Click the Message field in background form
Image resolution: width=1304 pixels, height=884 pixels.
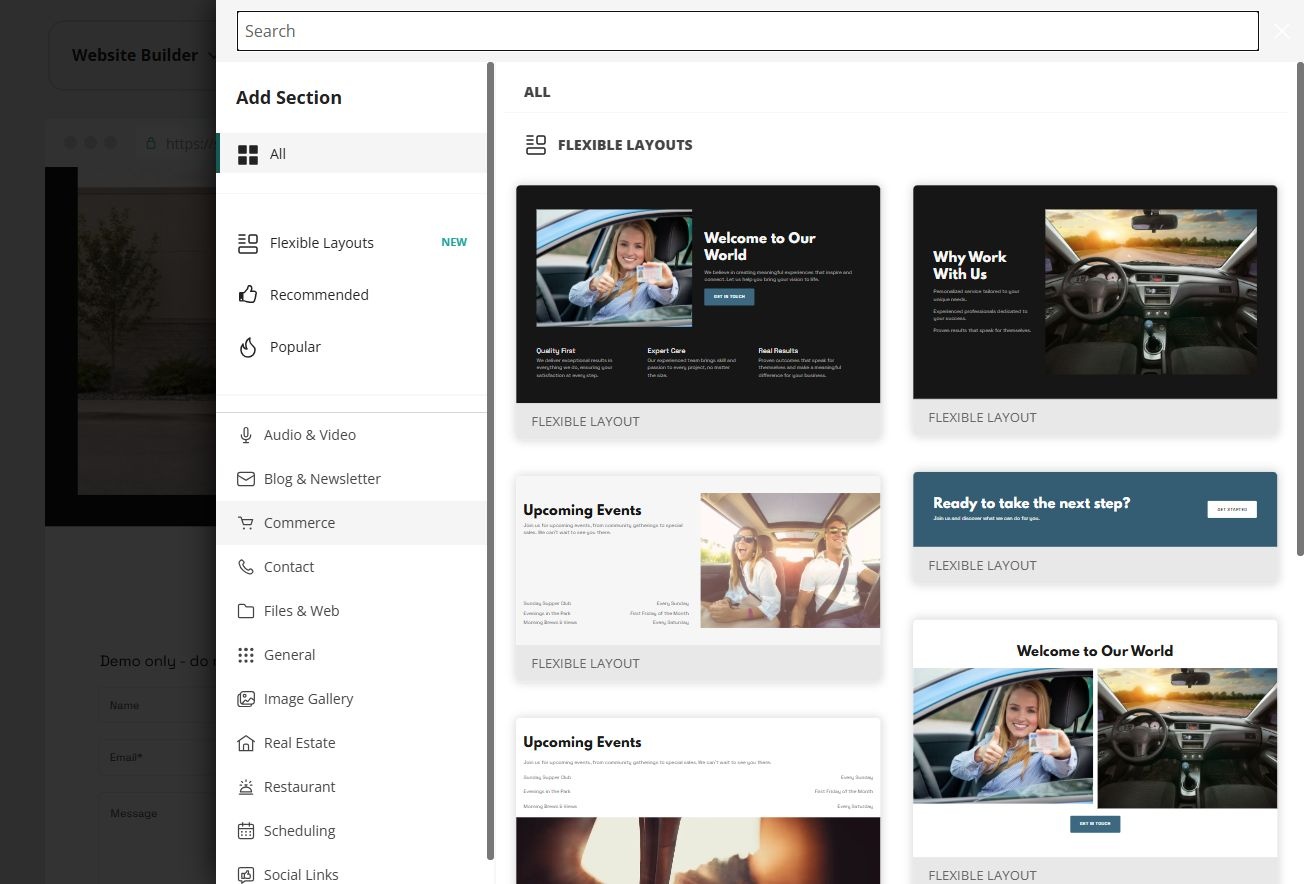click(157, 838)
